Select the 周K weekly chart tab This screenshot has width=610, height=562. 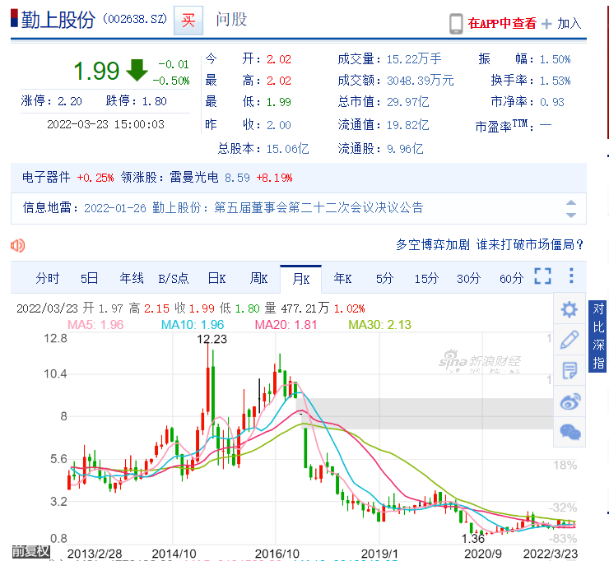coord(258,278)
